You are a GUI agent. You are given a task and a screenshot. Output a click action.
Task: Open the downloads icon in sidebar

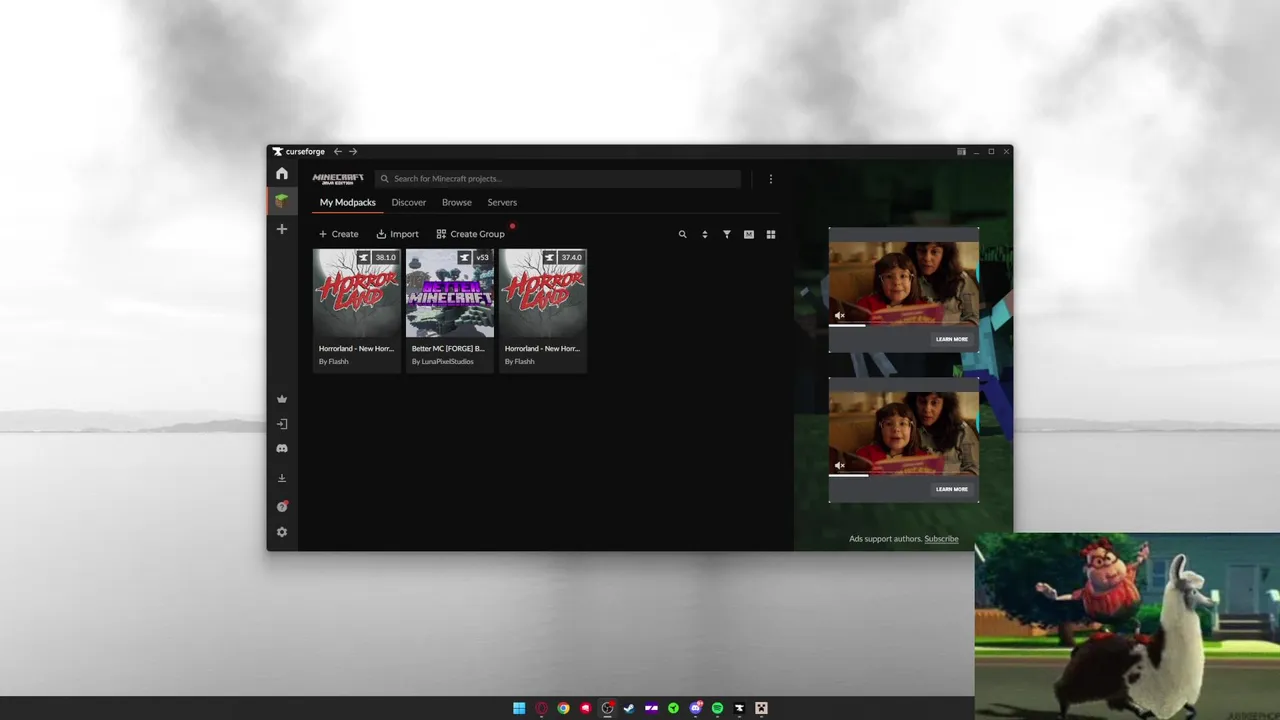point(282,479)
